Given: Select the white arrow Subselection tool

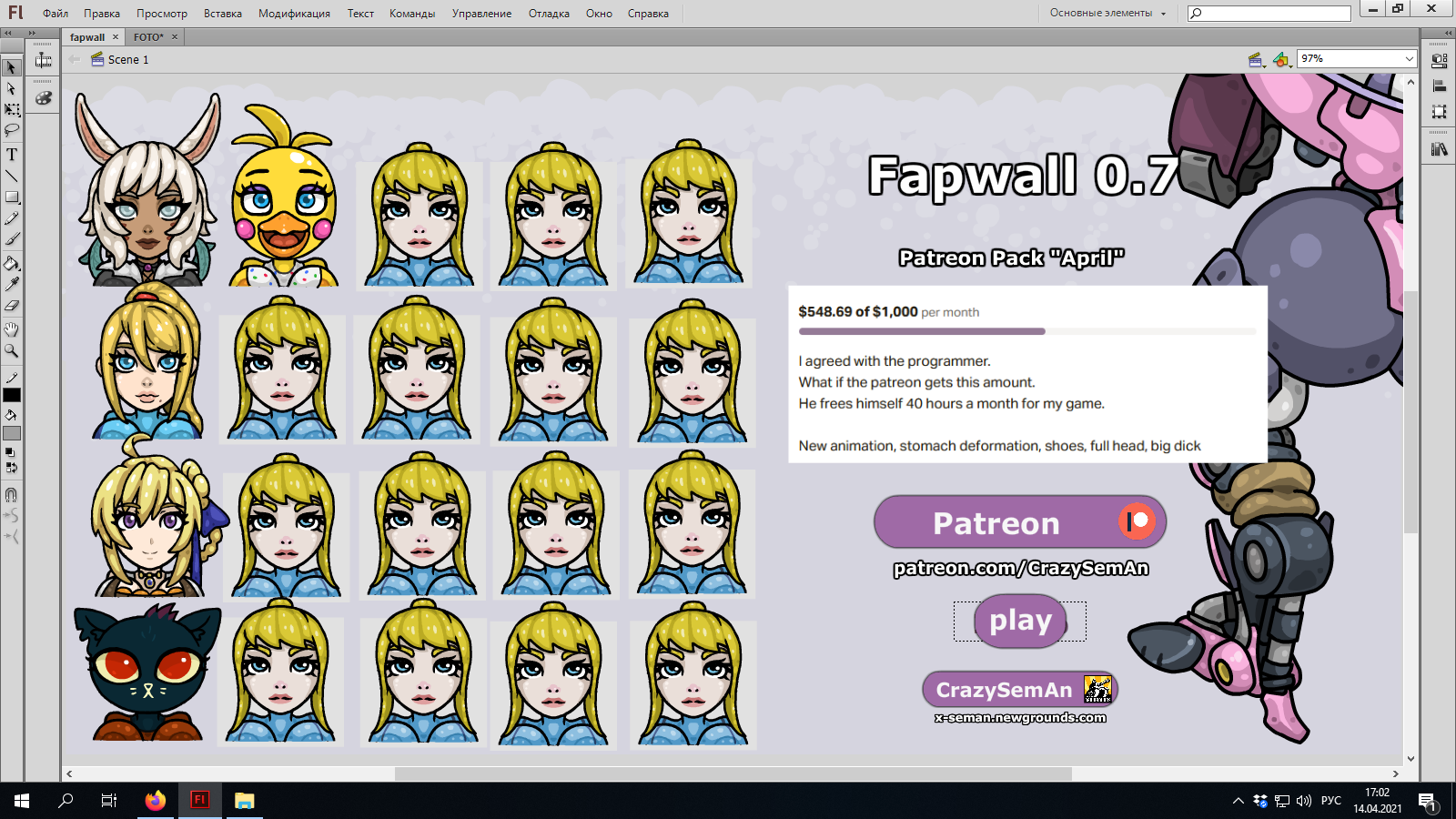Looking at the screenshot, I should (x=12, y=88).
